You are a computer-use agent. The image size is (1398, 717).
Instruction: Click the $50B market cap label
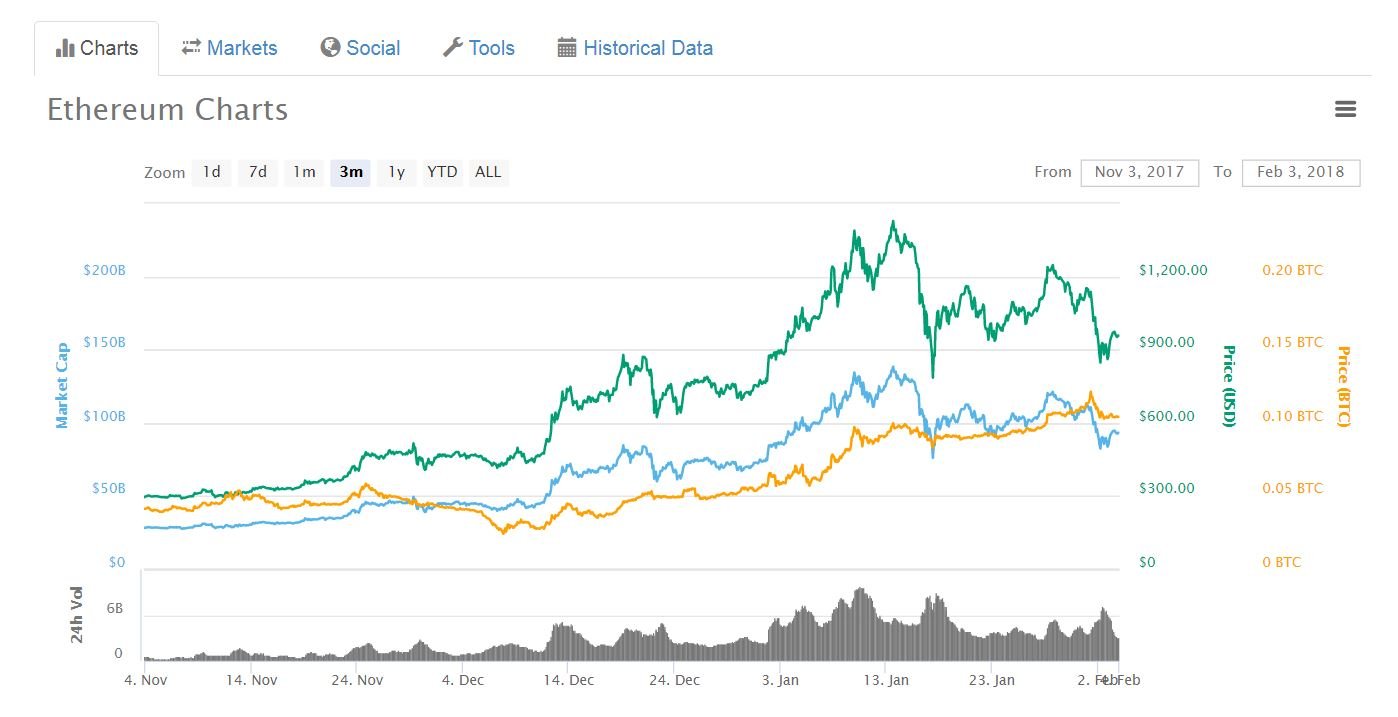click(108, 488)
